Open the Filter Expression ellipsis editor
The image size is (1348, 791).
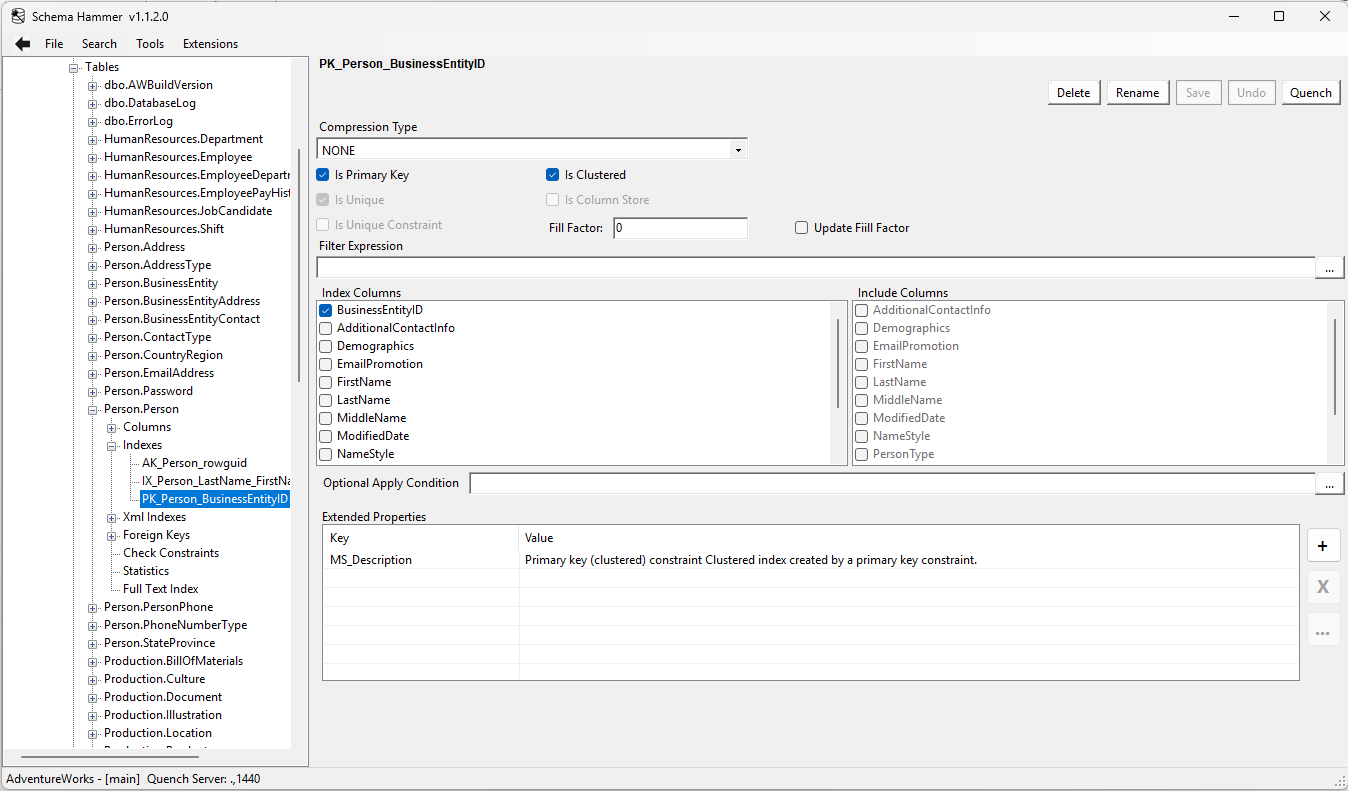[1329, 267]
